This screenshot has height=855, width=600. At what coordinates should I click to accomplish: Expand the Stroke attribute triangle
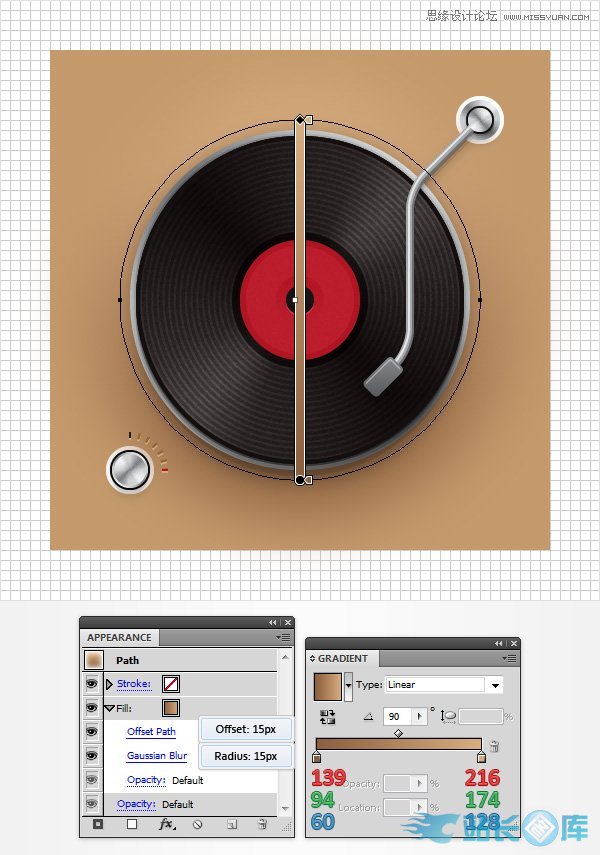pyautogui.click(x=109, y=684)
